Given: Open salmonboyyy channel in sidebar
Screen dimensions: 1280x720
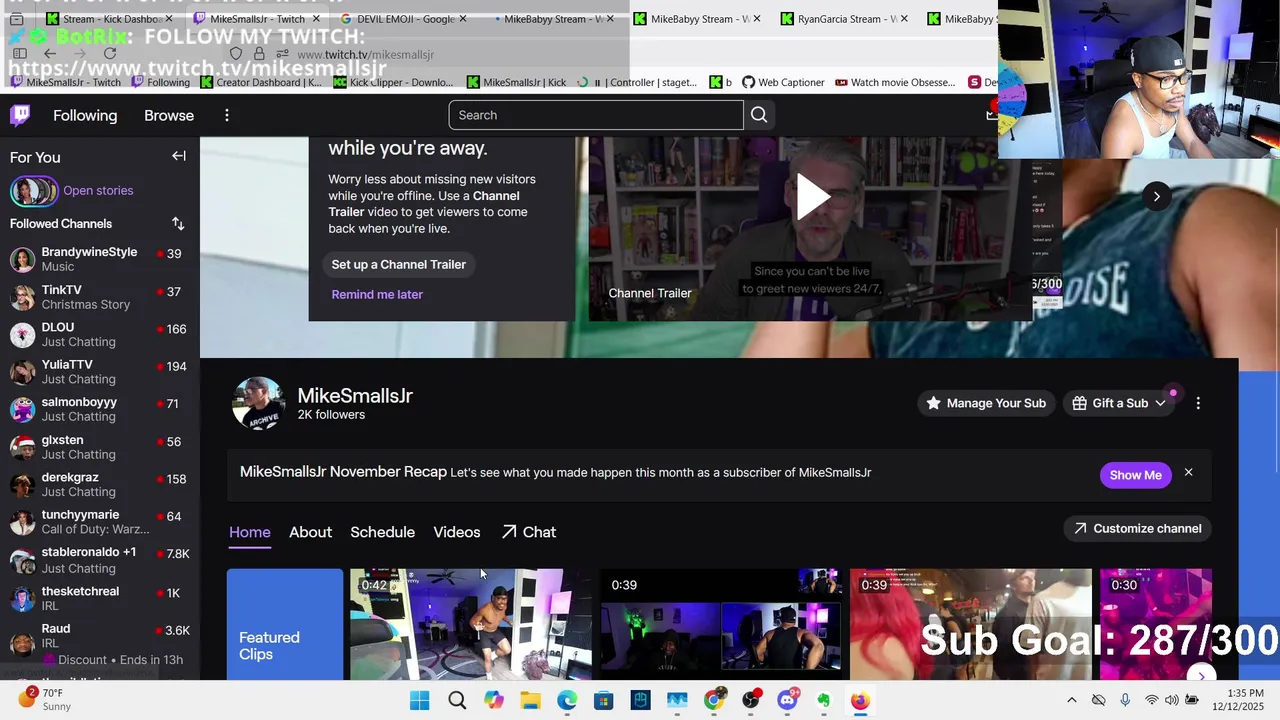Looking at the screenshot, I should click(100, 409).
